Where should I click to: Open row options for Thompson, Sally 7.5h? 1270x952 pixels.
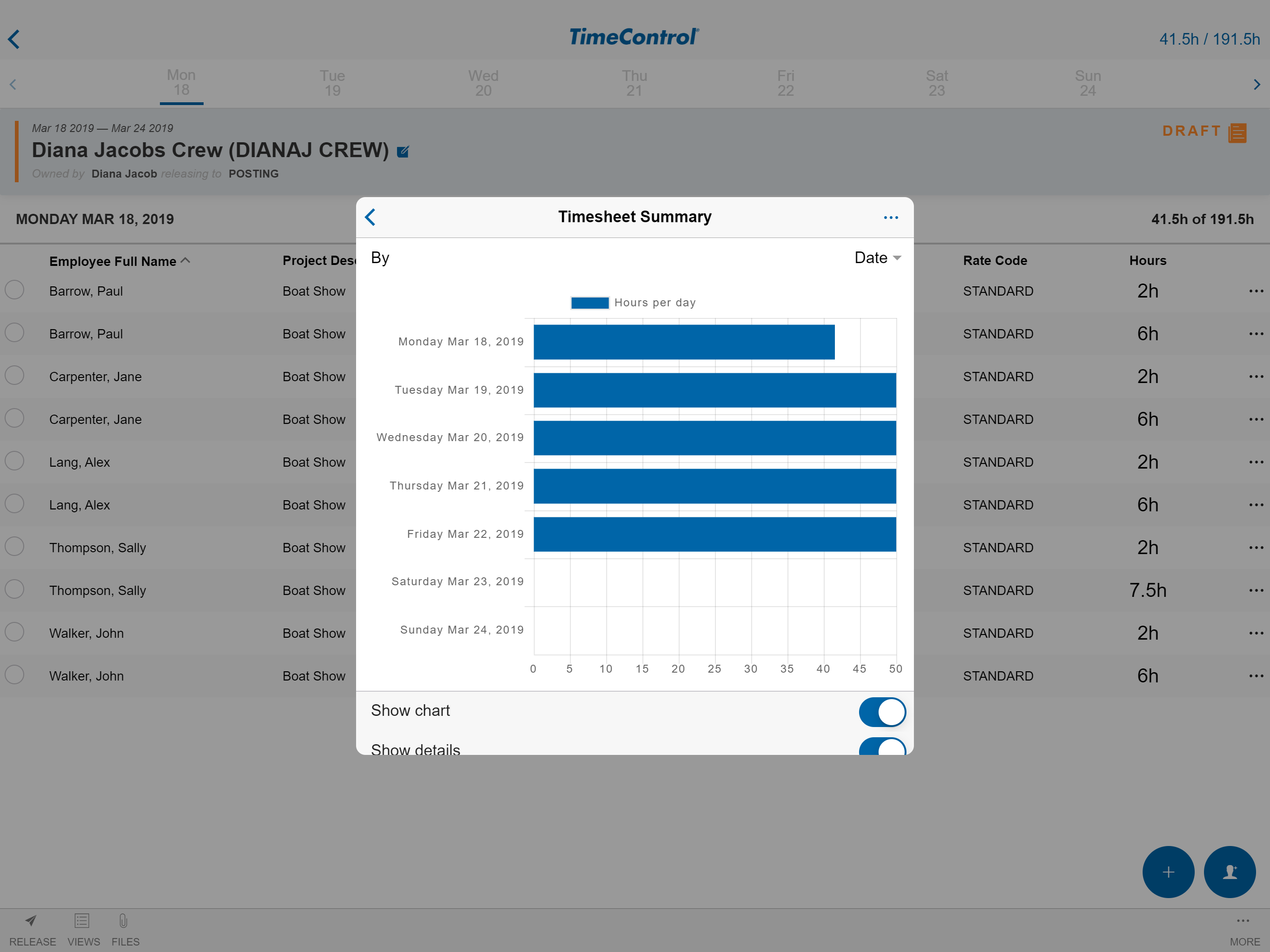tap(1256, 590)
